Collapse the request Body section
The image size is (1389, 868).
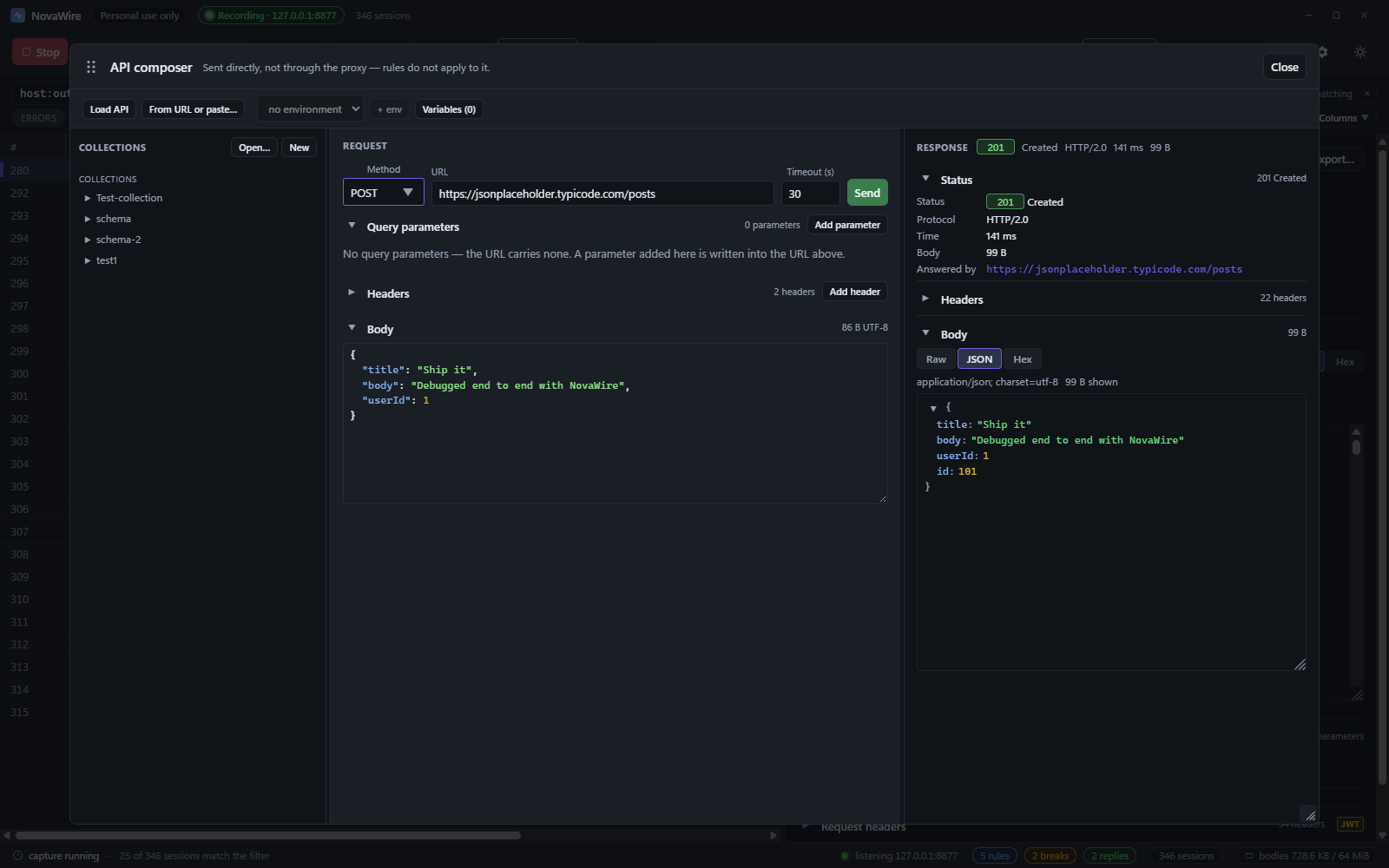(352, 328)
